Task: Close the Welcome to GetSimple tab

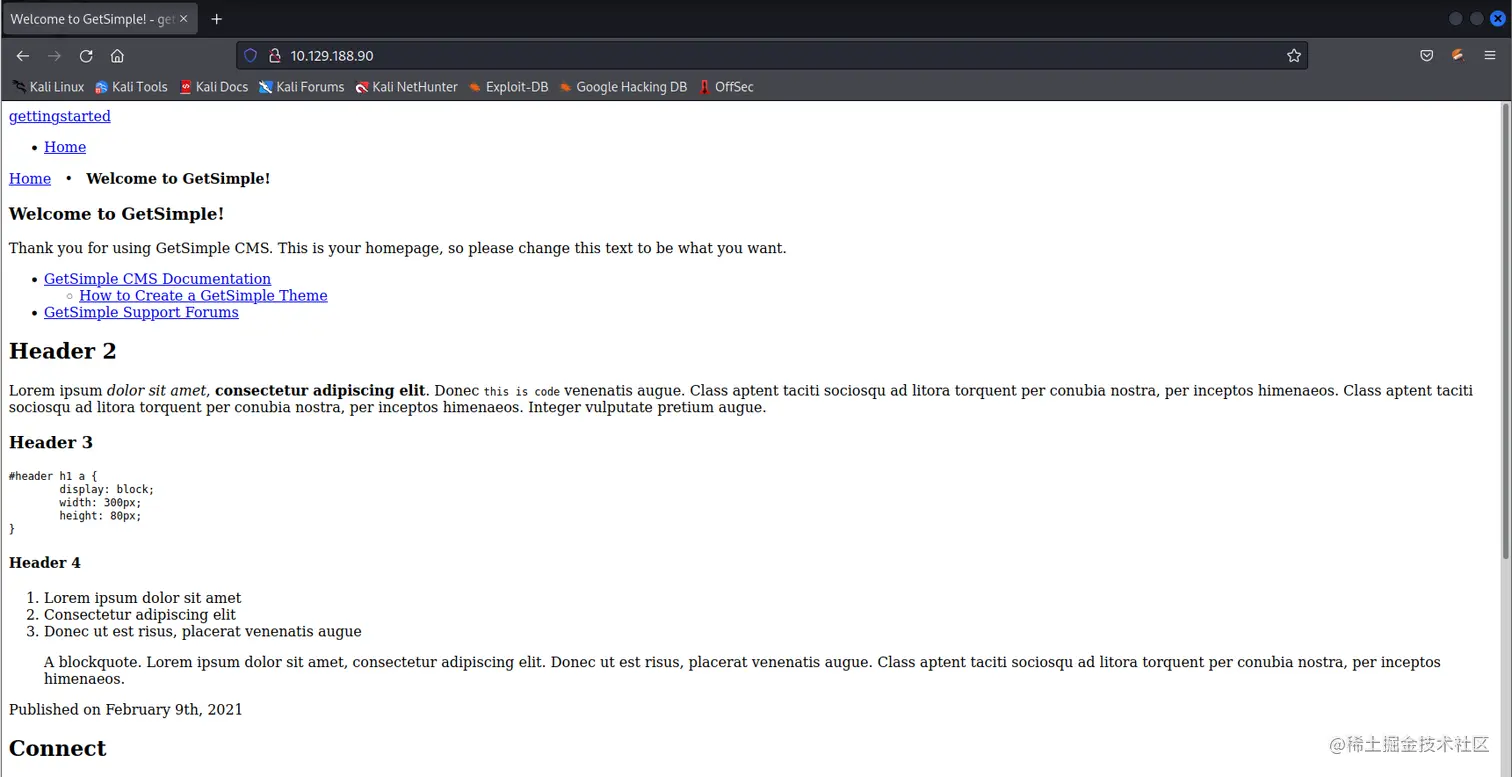Action: coord(183,19)
